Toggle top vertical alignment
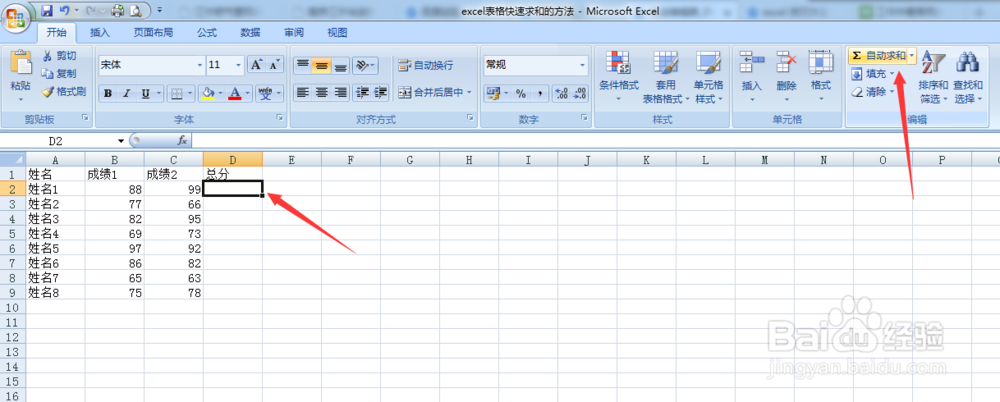 click(302, 64)
